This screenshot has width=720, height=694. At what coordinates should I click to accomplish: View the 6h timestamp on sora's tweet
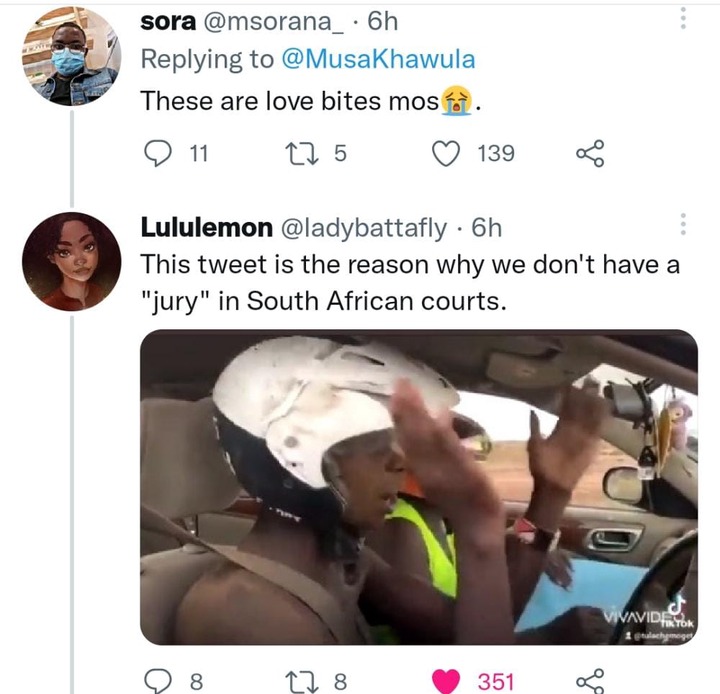(x=382, y=21)
